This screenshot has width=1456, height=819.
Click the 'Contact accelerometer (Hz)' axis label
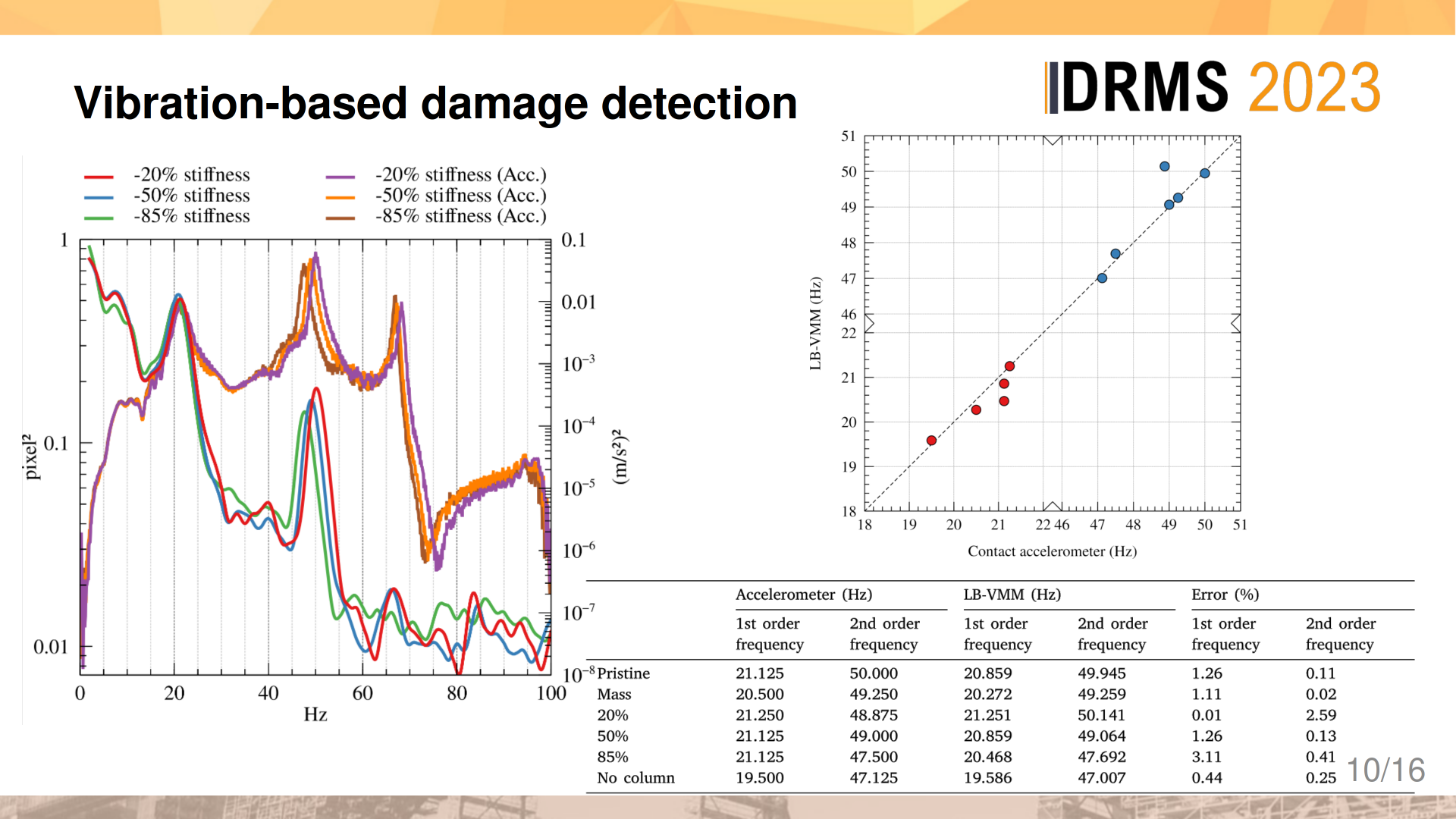point(1052,551)
